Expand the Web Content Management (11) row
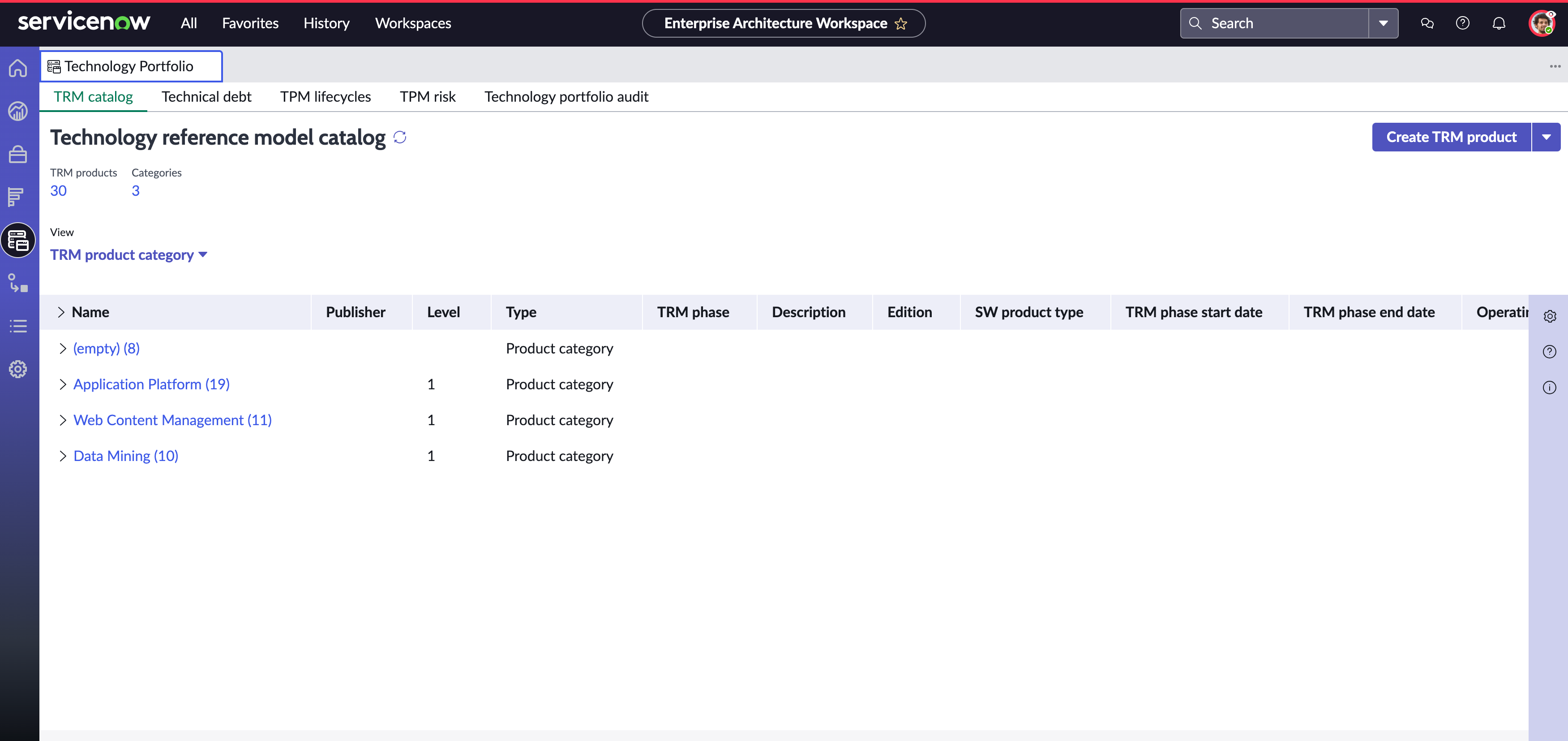Screen dimensions: 1568x741 tap(62, 420)
